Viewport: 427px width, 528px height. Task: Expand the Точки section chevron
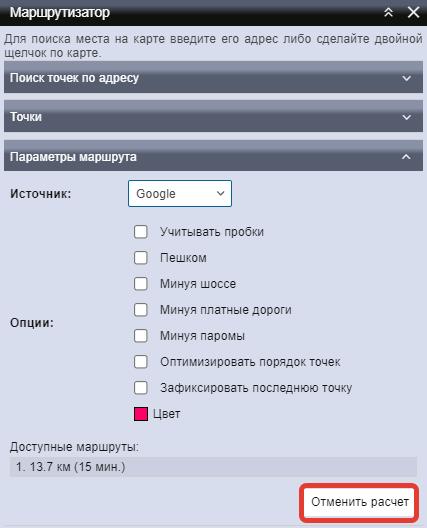(x=406, y=117)
